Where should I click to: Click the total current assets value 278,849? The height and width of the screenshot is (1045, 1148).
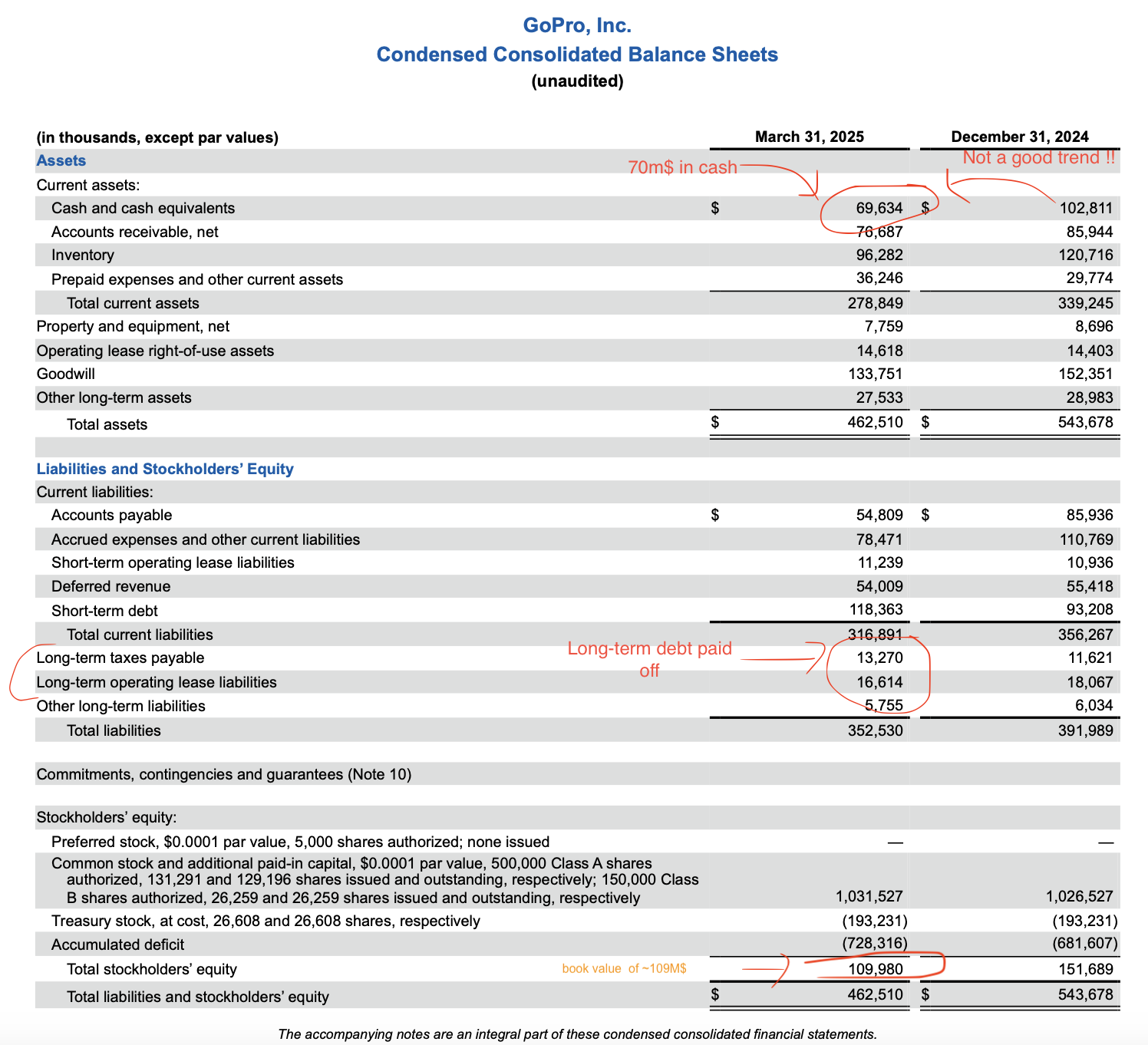point(876,303)
